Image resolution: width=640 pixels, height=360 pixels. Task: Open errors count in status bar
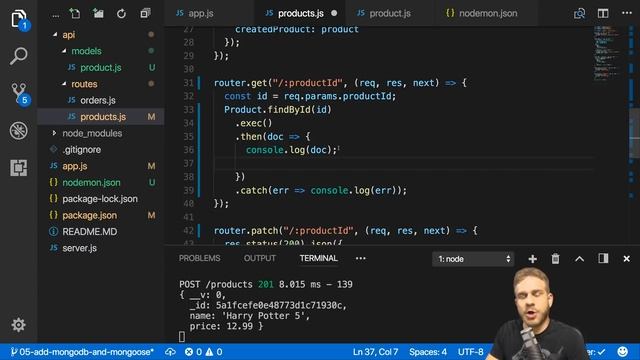[193, 352]
